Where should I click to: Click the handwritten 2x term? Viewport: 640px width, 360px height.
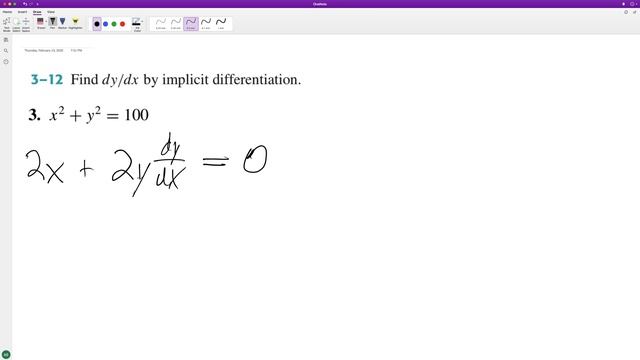pyautogui.click(x=45, y=166)
